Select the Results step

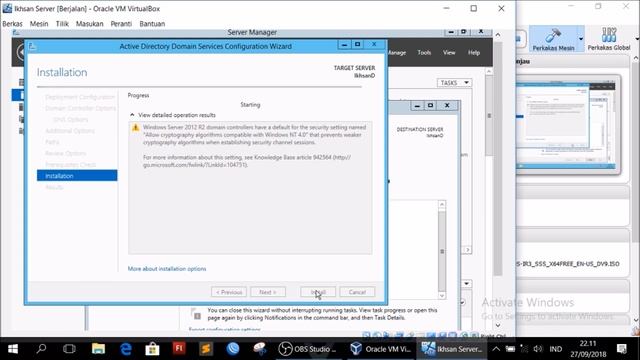(54, 187)
